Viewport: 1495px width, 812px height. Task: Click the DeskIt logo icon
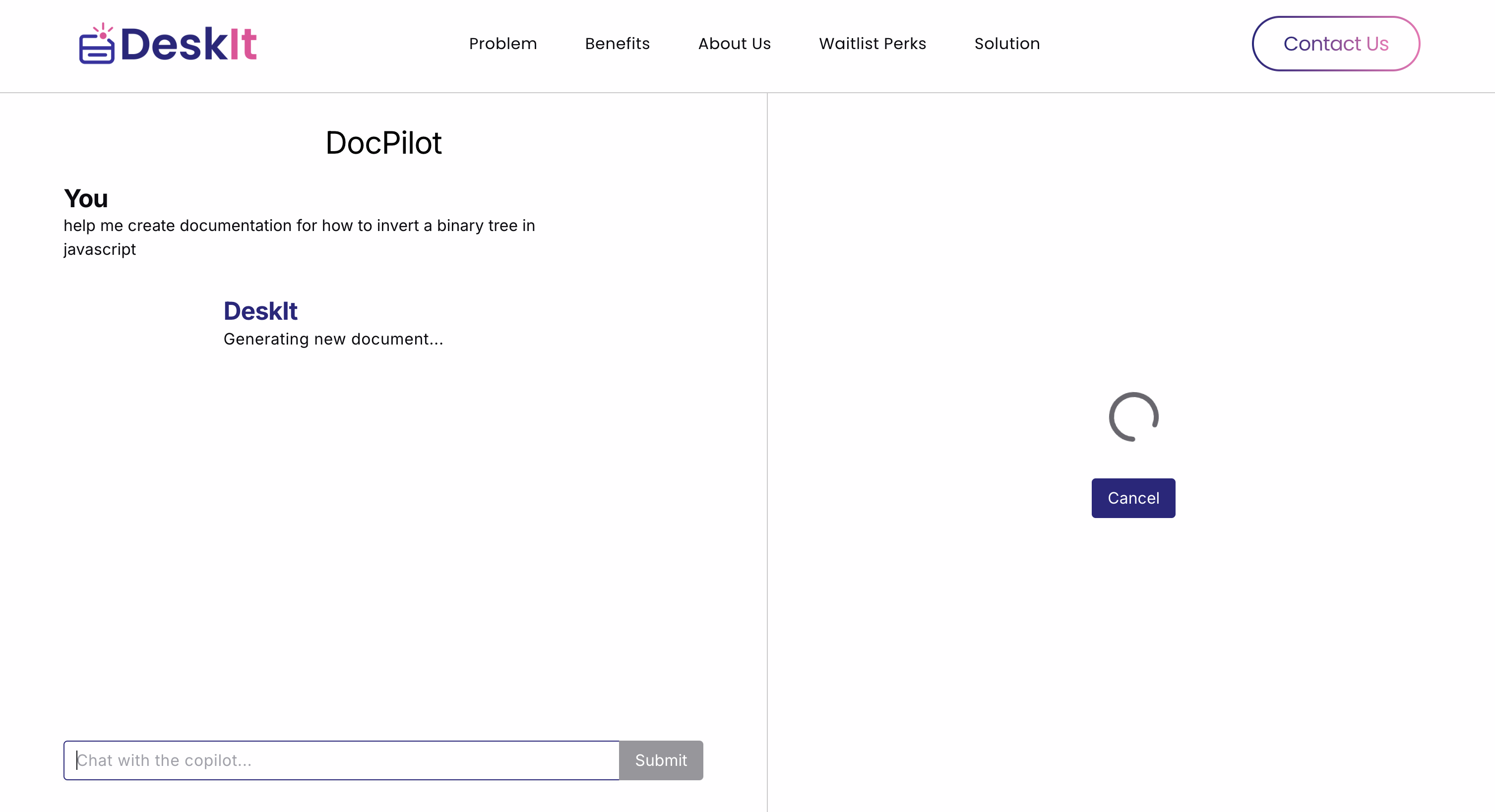point(96,45)
